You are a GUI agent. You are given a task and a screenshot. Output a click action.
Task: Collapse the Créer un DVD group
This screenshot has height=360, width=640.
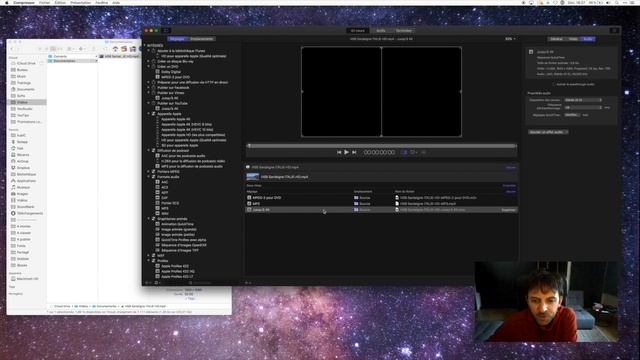click(149, 67)
